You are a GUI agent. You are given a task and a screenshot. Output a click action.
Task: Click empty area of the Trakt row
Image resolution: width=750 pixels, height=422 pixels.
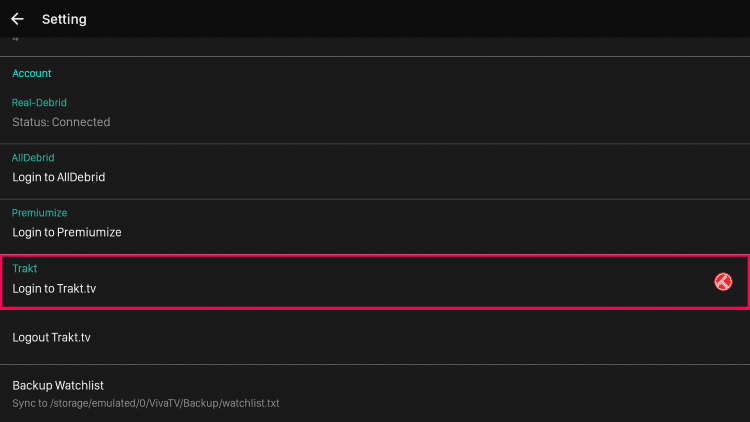point(400,281)
